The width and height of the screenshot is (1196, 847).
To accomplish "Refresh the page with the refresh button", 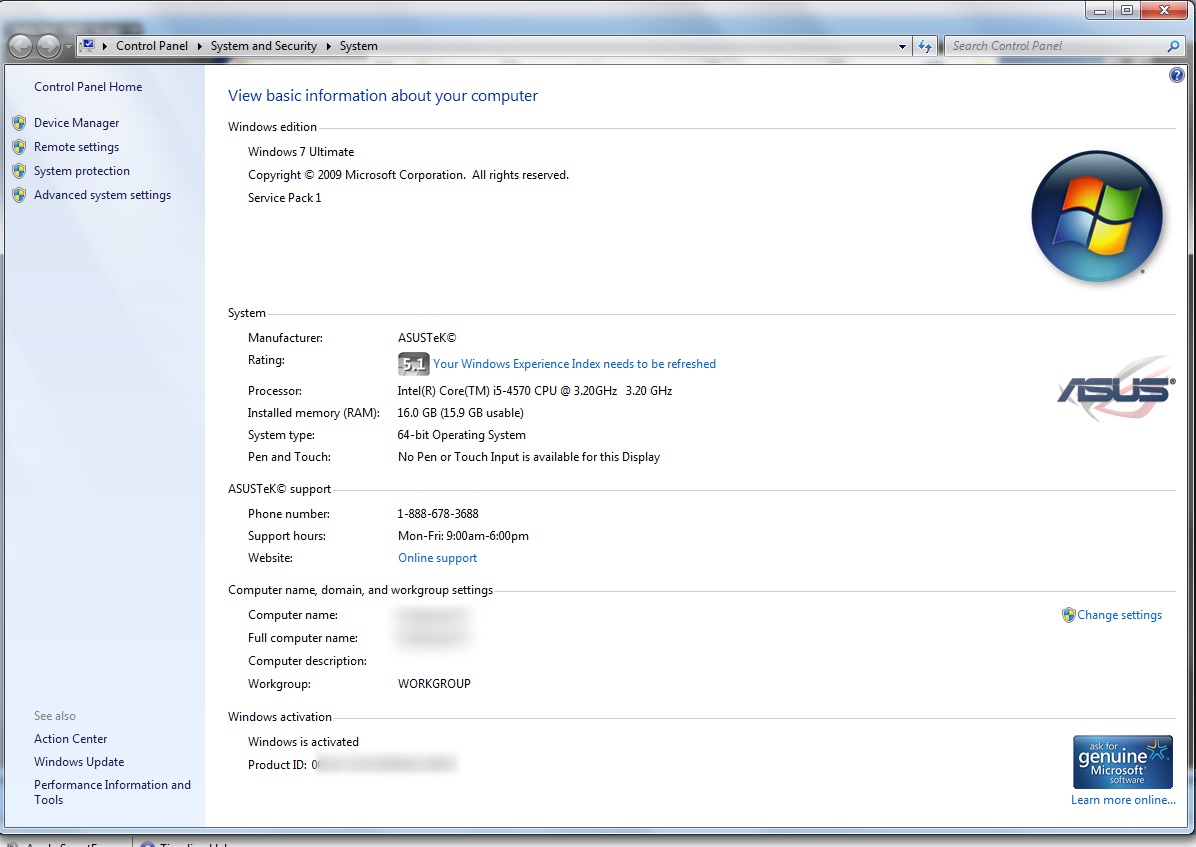I will tap(925, 47).
